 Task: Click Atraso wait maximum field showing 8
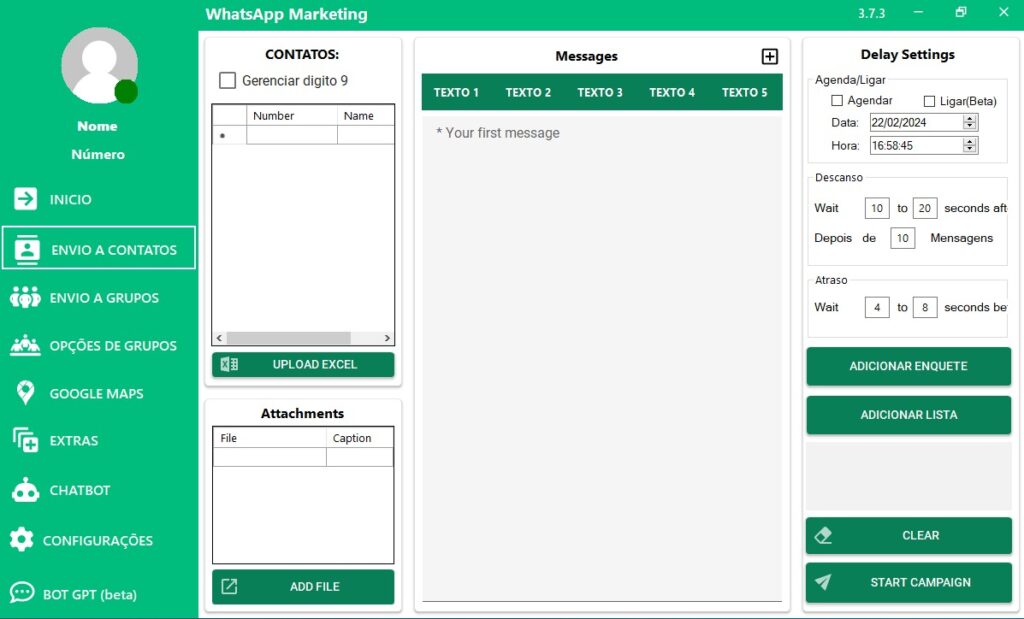pos(925,308)
